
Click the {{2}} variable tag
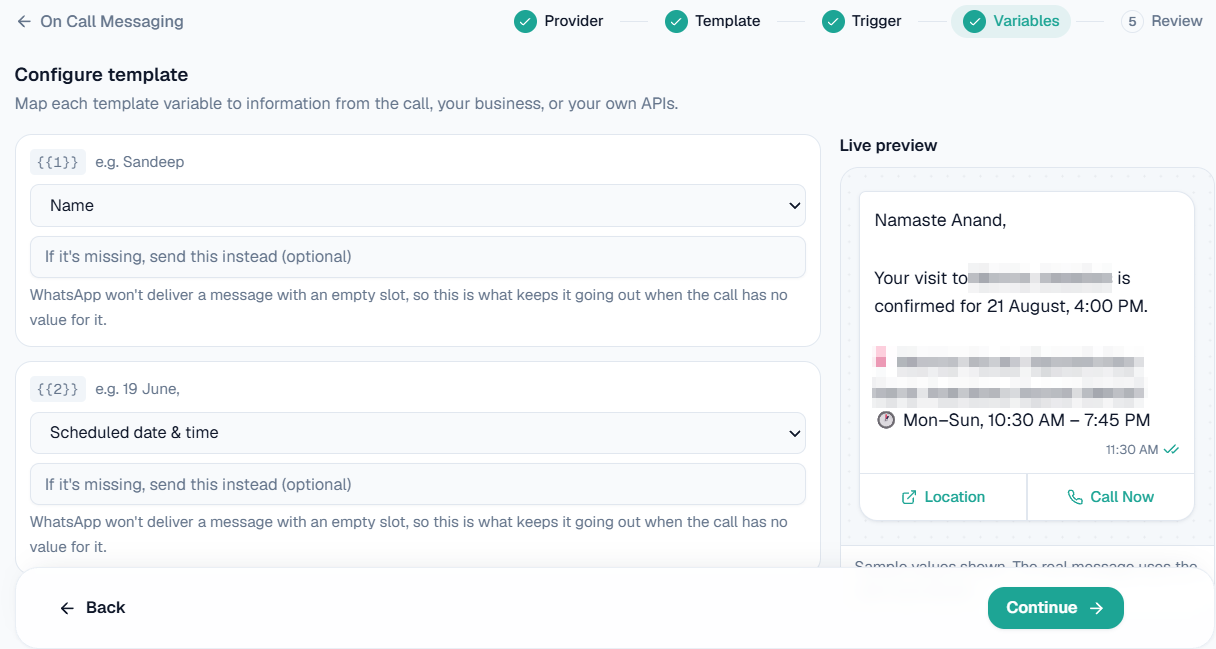[x=57, y=389]
